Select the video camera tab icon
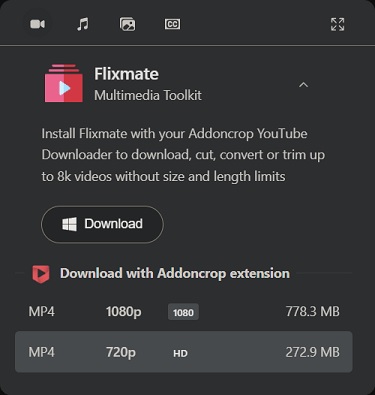This screenshot has width=375, height=395. coord(37,24)
